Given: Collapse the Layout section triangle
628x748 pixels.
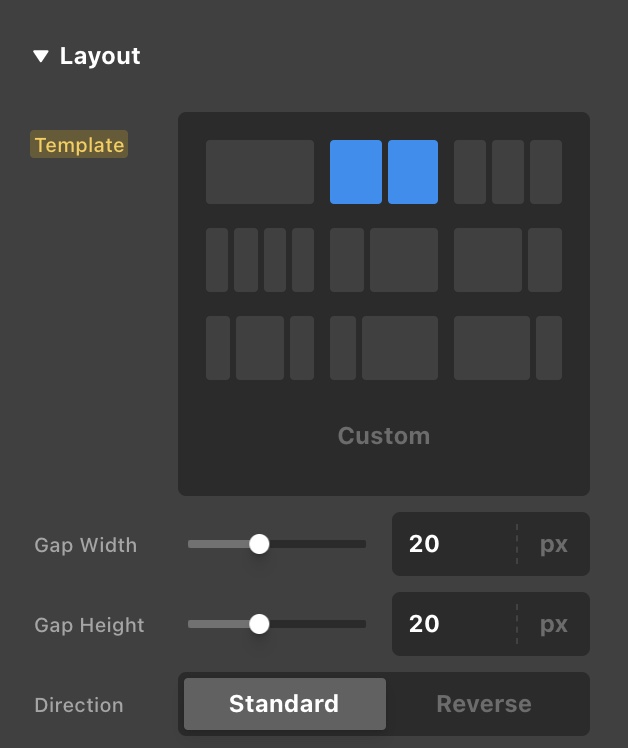Looking at the screenshot, I should [41, 57].
